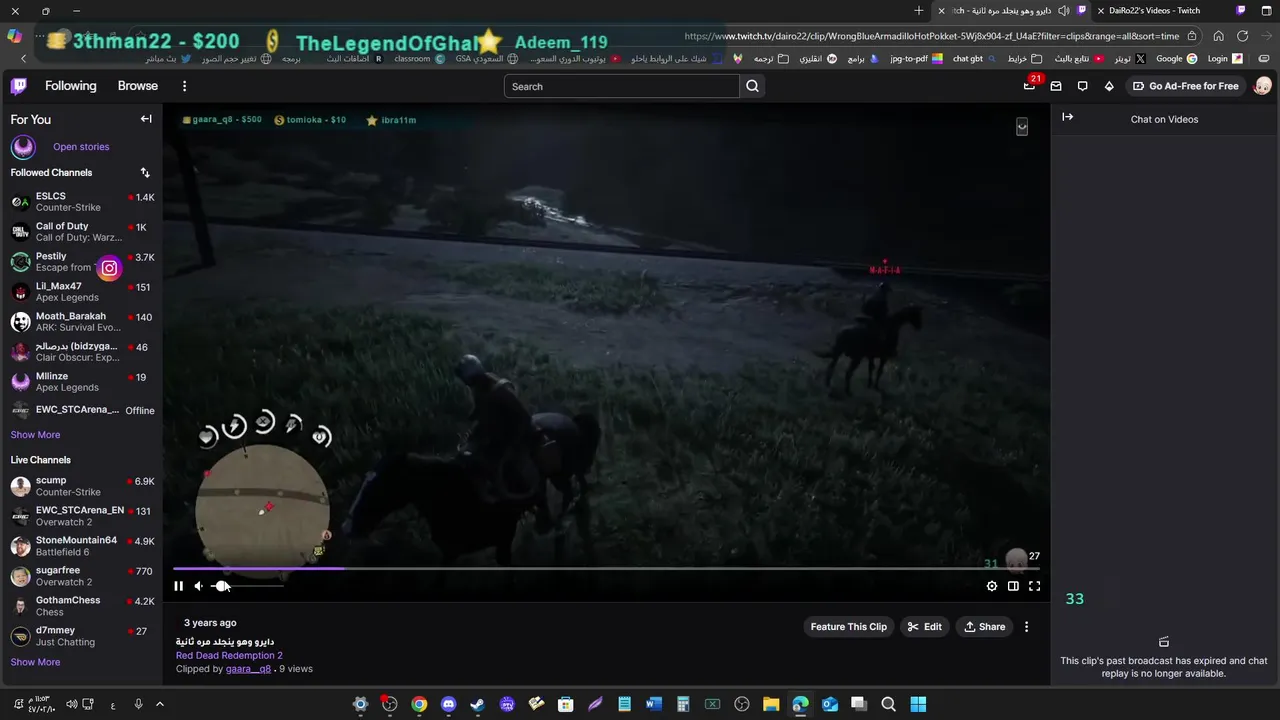Open the Twitch home logo
Image resolution: width=1280 pixels, height=720 pixels.
(x=19, y=86)
